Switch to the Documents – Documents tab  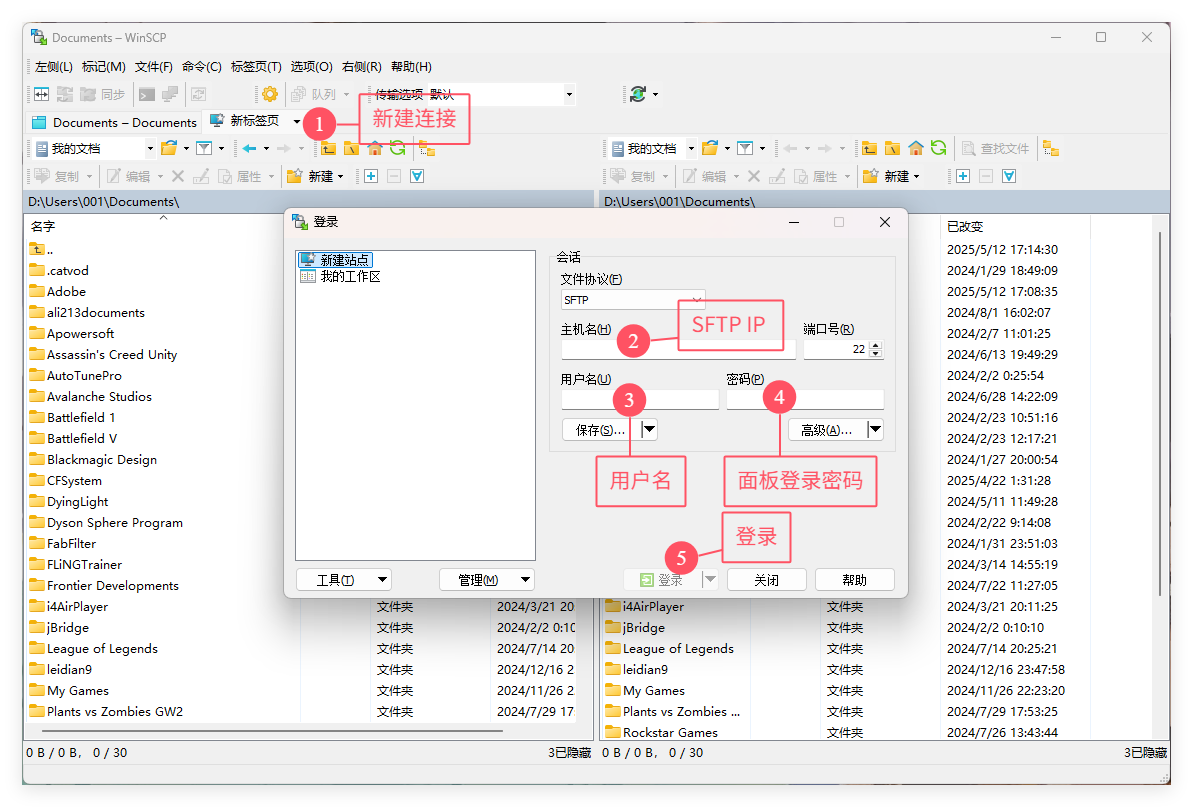[115, 122]
